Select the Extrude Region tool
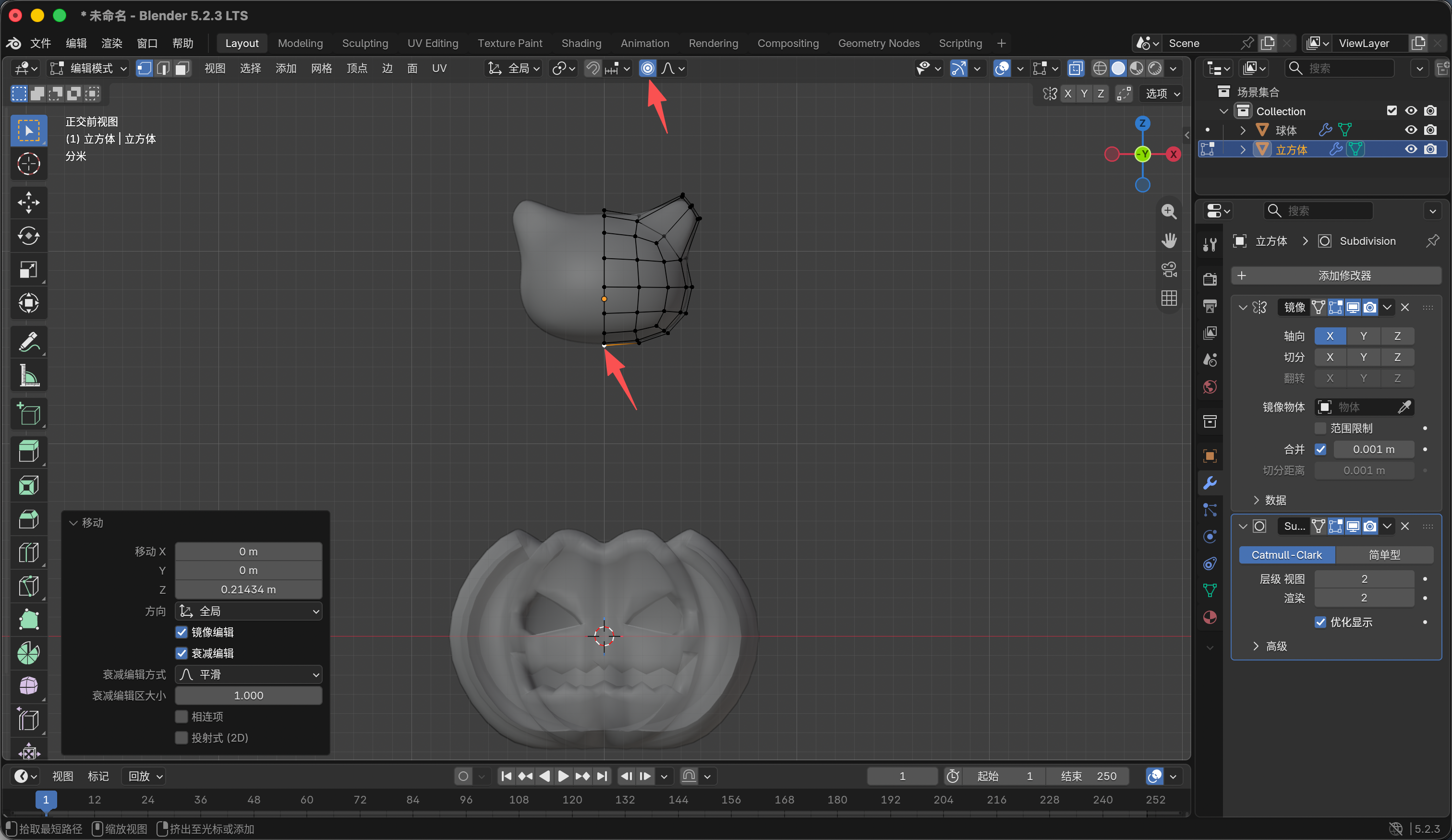The image size is (1452, 840). click(x=29, y=451)
